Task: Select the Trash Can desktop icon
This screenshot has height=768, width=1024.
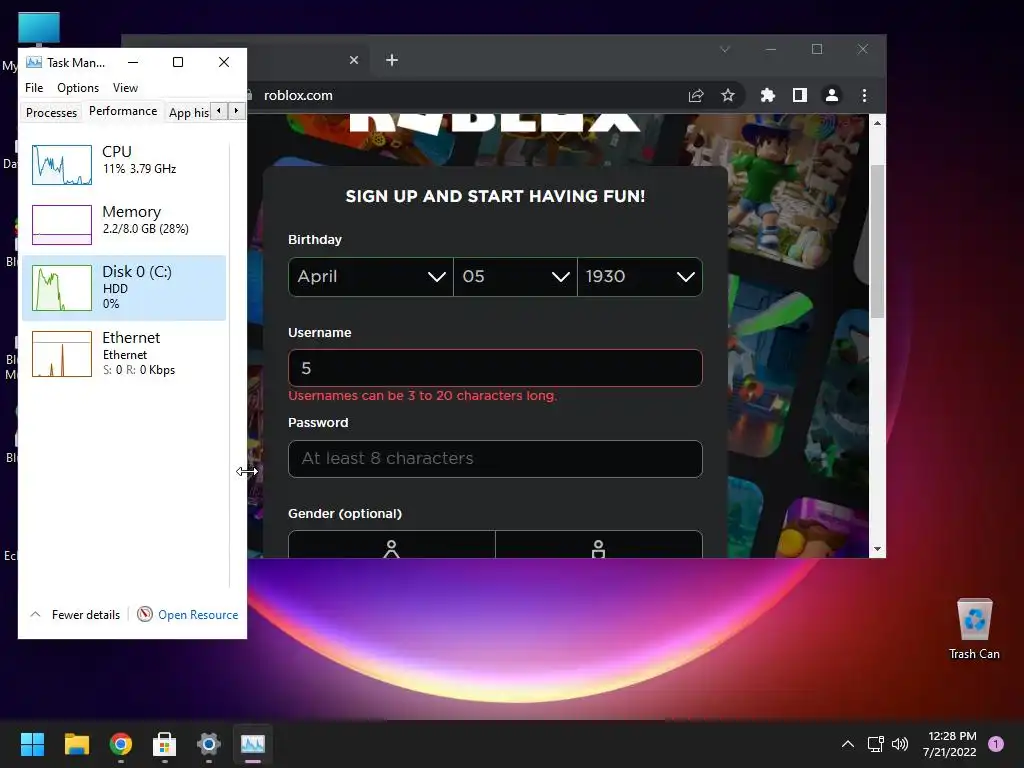Action: pyautogui.click(x=974, y=630)
